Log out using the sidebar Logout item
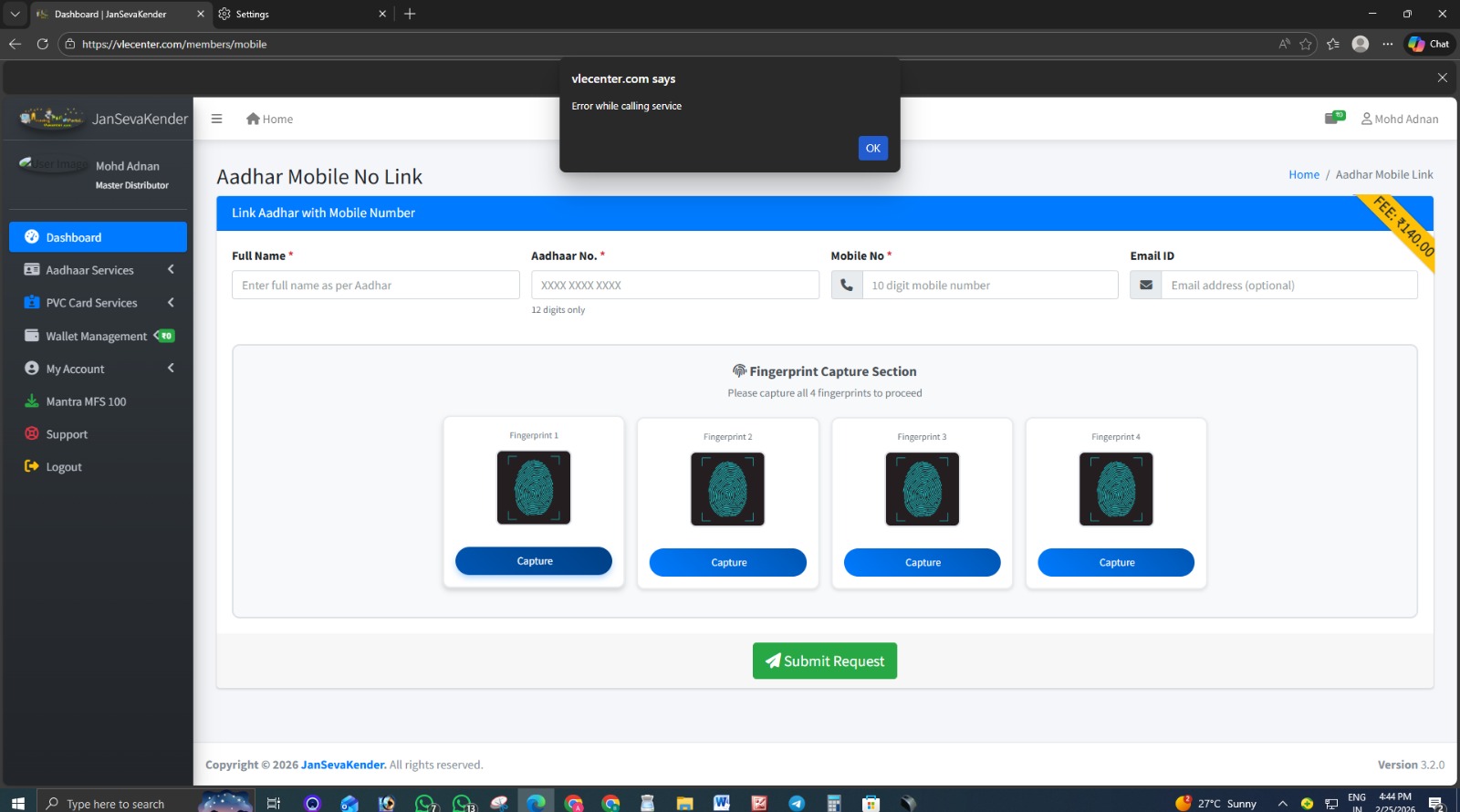This screenshot has width=1460, height=812. click(x=64, y=467)
